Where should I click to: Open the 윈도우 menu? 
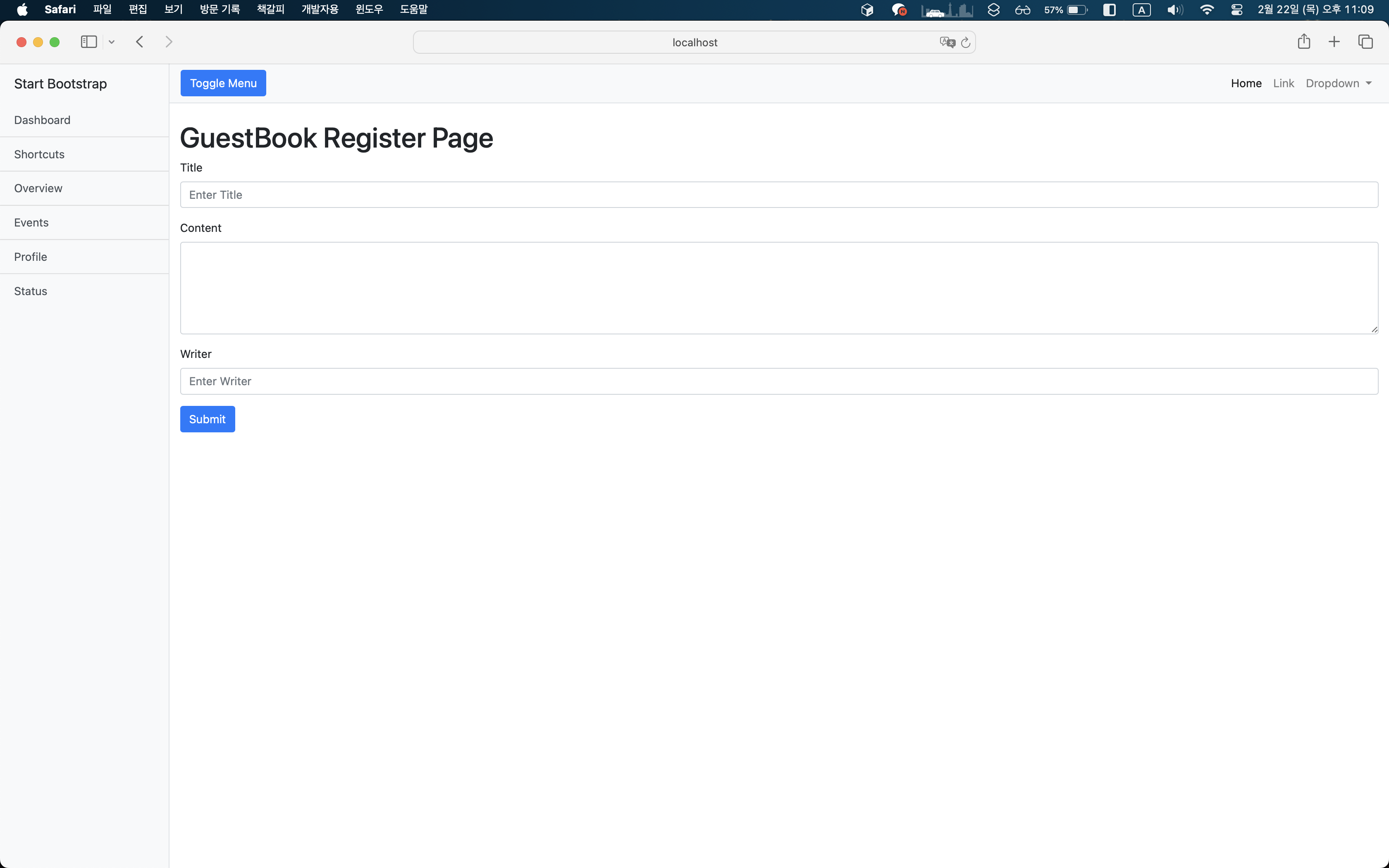point(369,10)
